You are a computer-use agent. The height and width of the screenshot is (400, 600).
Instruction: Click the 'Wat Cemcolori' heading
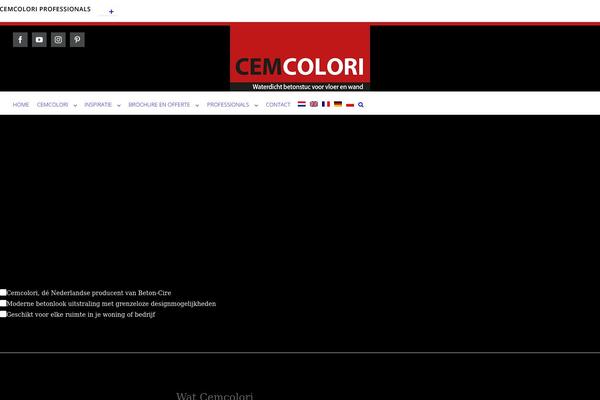tap(215, 396)
